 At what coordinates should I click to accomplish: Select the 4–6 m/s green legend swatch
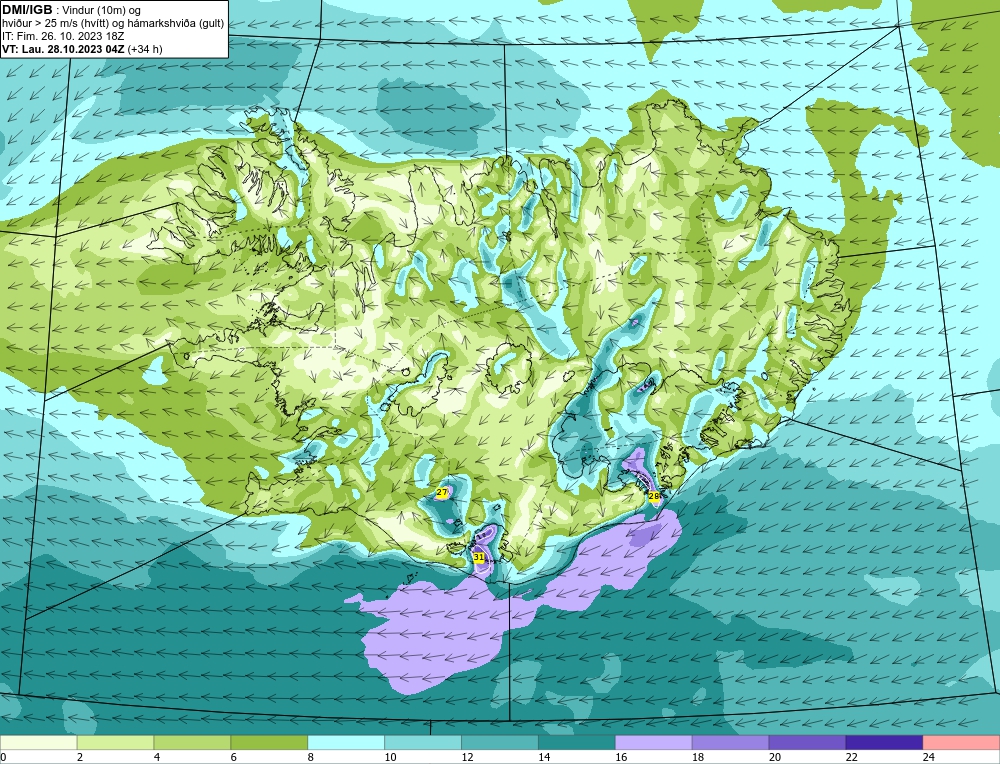tap(193, 742)
